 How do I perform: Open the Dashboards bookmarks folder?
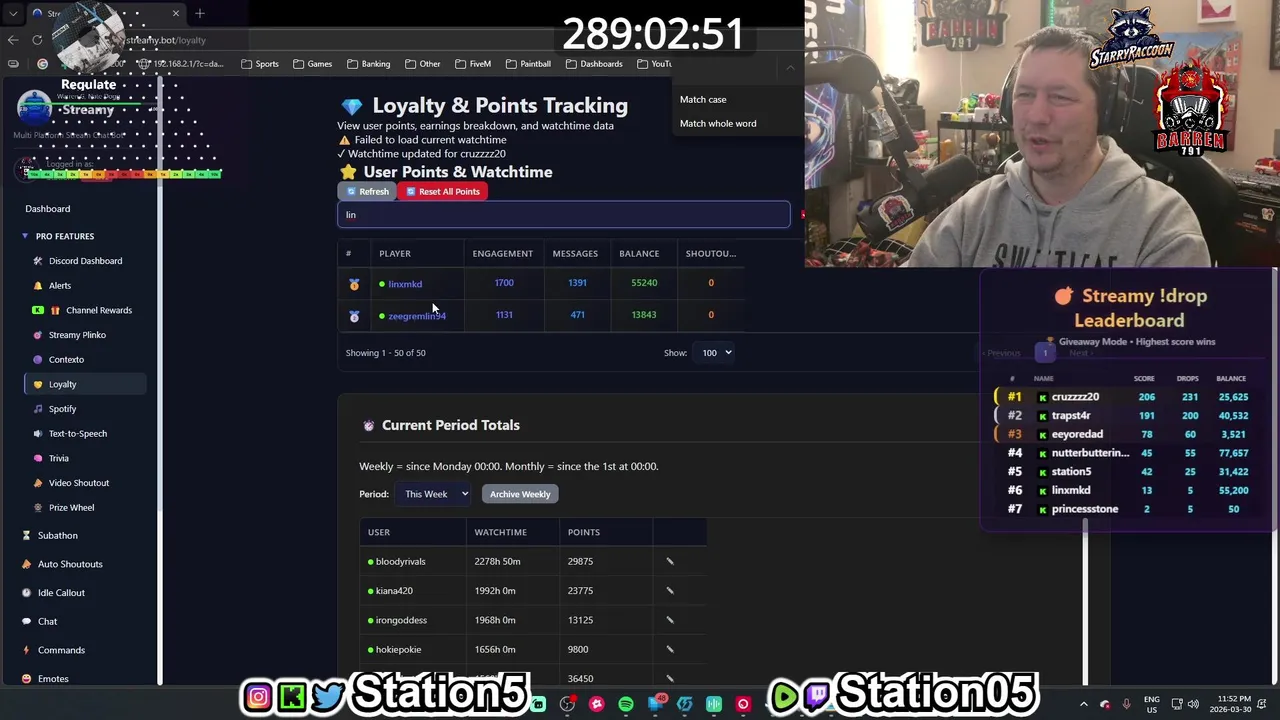click(594, 64)
